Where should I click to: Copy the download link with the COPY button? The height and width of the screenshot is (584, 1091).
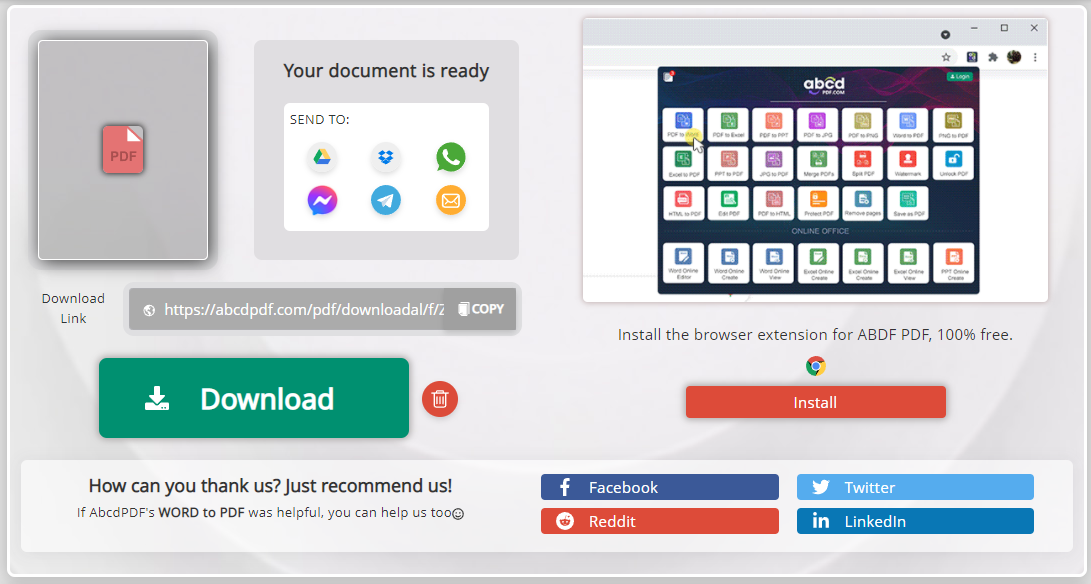[x=481, y=309]
